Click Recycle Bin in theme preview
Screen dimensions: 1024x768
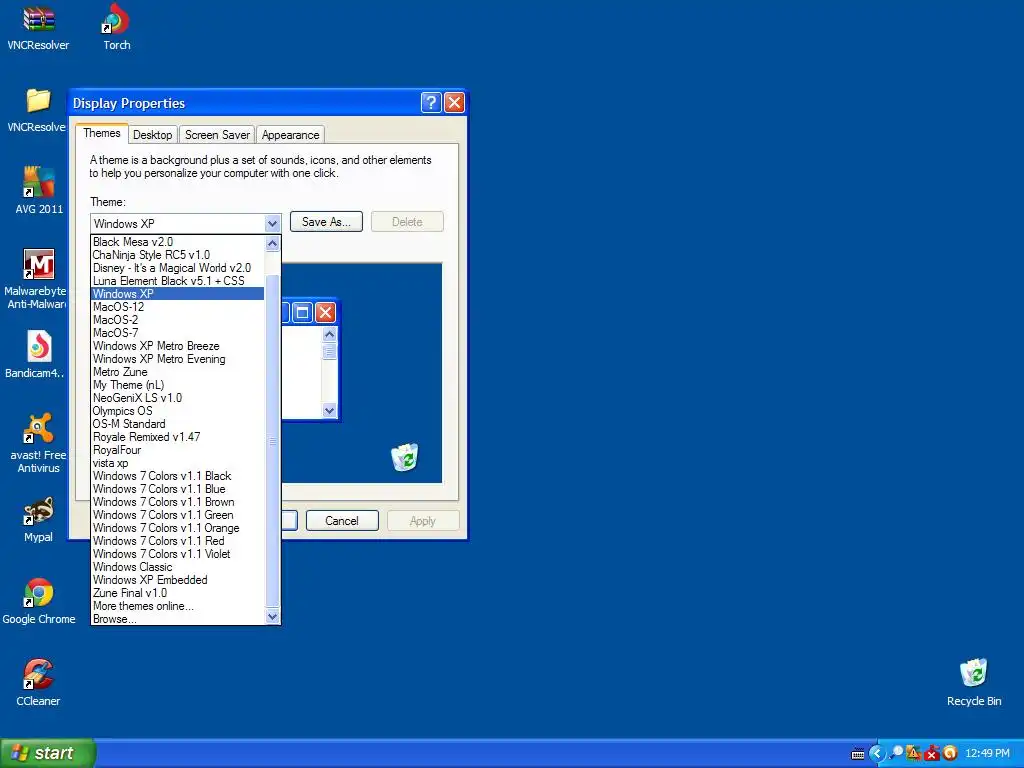(405, 456)
